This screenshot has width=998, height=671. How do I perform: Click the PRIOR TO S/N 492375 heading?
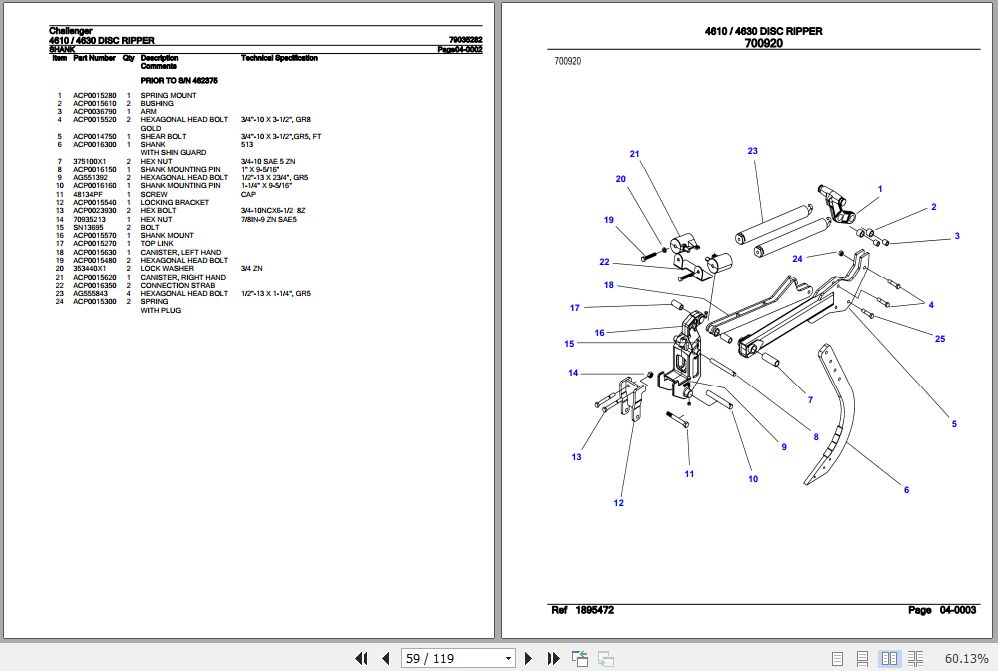coord(179,80)
